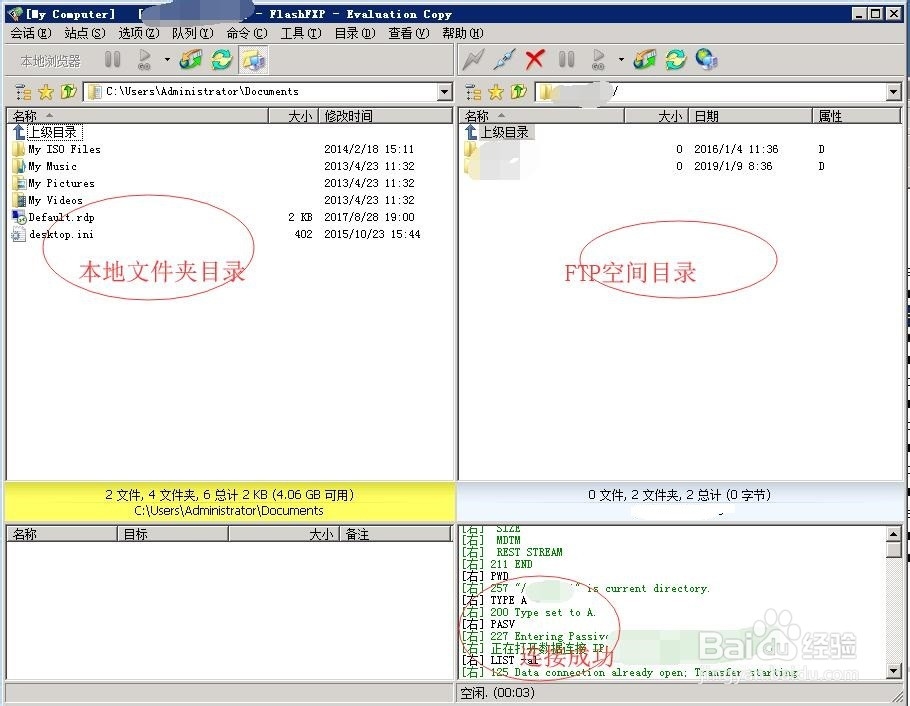Open the 队列 menu
The width and height of the screenshot is (910, 706).
coord(193,33)
